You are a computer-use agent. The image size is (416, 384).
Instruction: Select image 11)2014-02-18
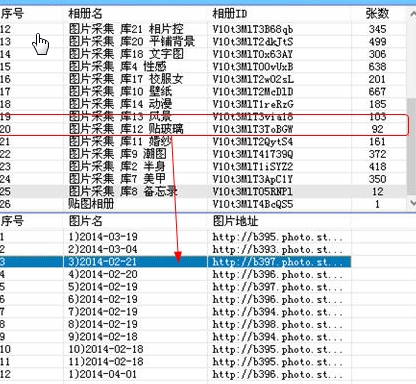[106, 362]
